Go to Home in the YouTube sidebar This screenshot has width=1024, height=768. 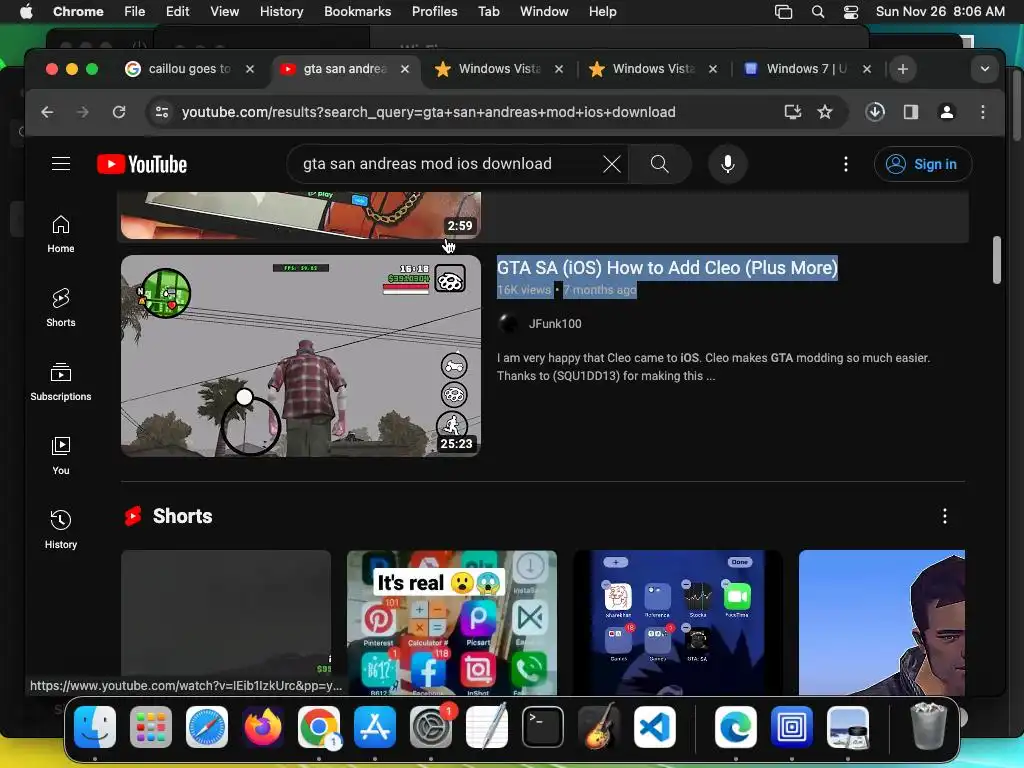coord(61,234)
